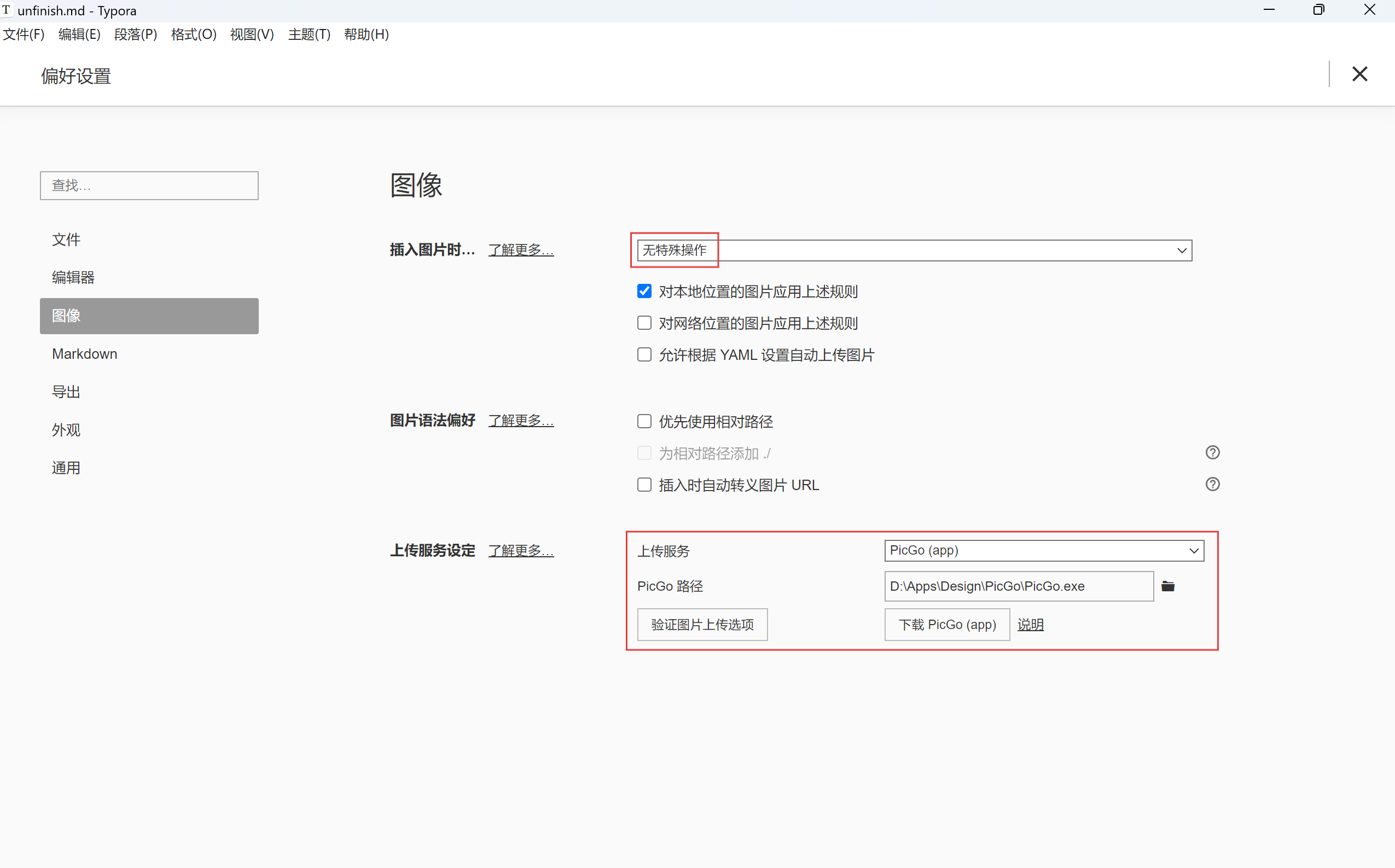
Task: Click the help icon next to 为相对路径添加 ./
Action: coord(1212,452)
